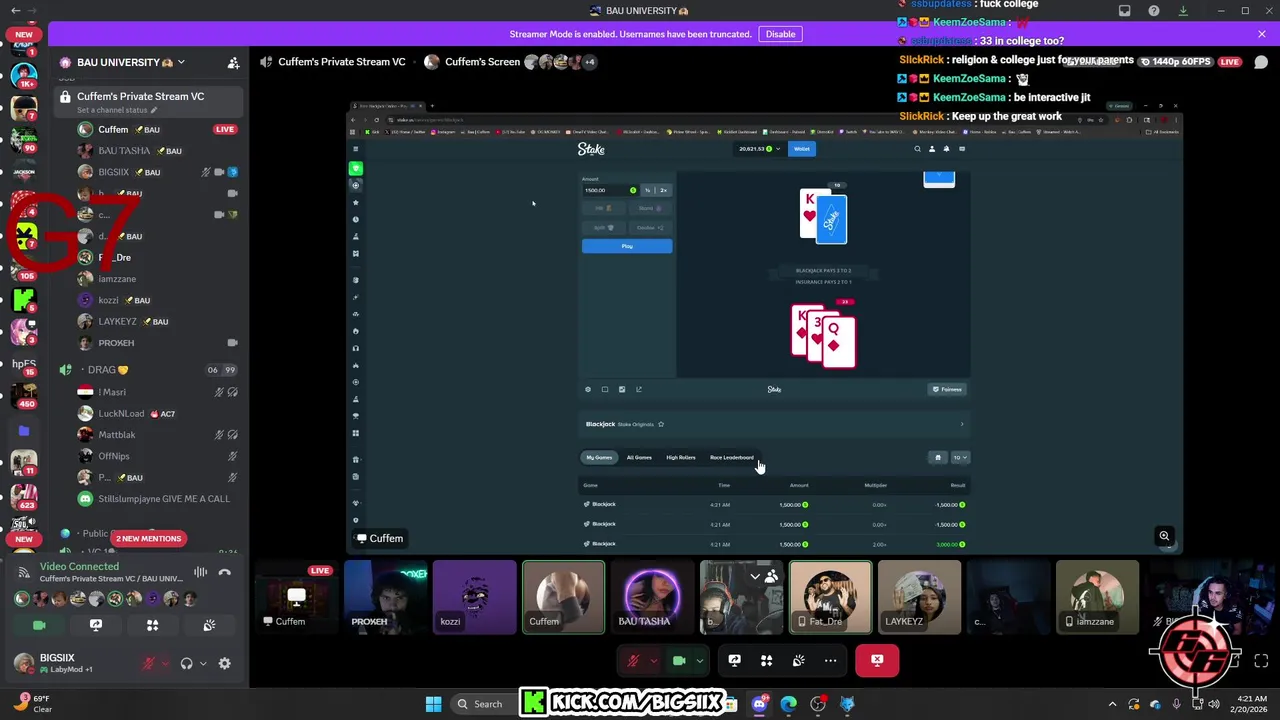Zoom the stream with the magnifier icon
This screenshot has height=720, width=1280.
point(1164,536)
